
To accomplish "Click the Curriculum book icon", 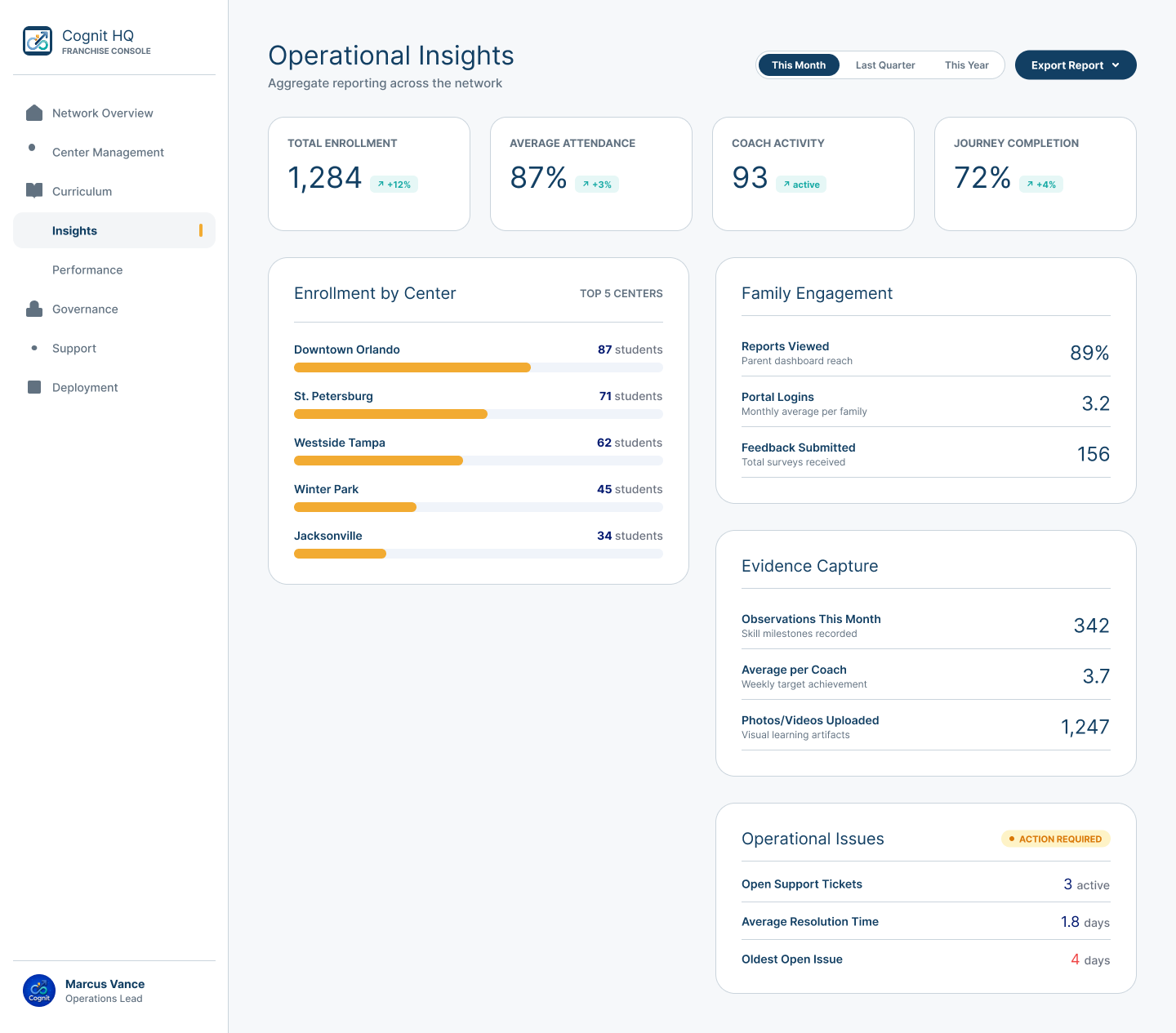I will (x=34, y=191).
